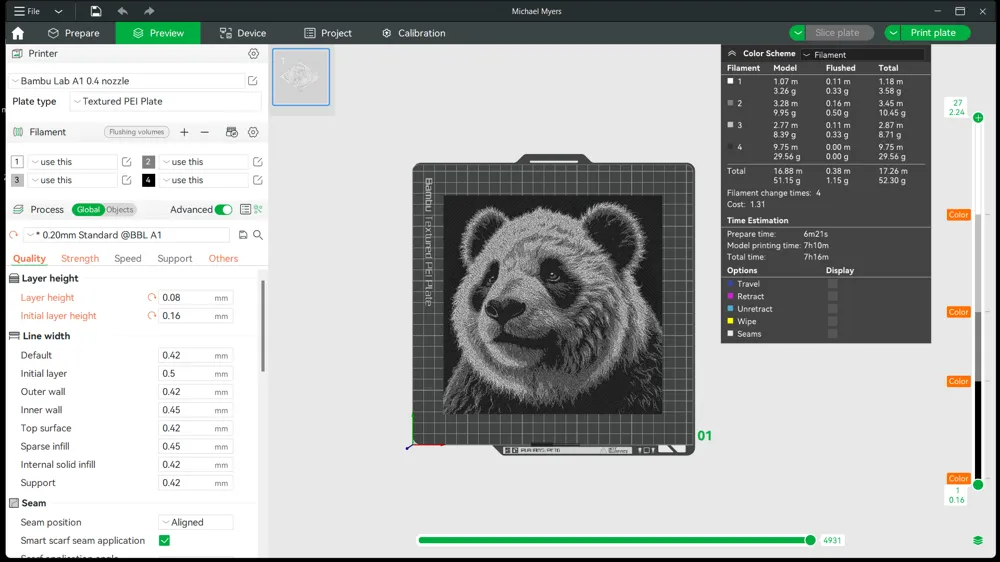Undo last action with the back arrow
The width and height of the screenshot is (1000, 562).
click(122, 11)
